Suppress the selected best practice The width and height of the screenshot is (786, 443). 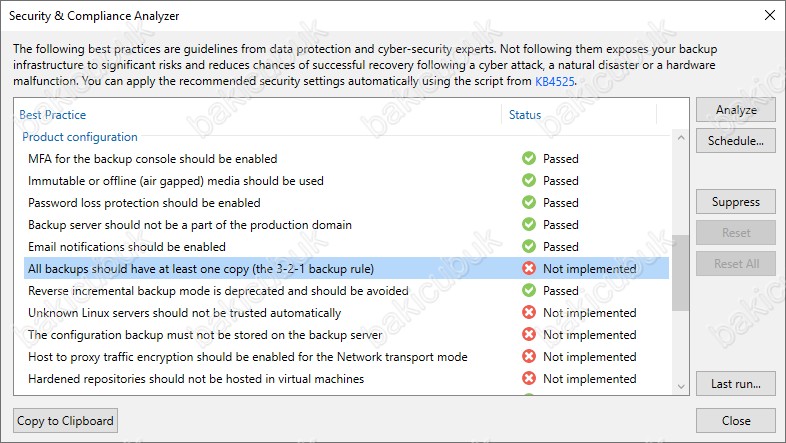(735, 202)
